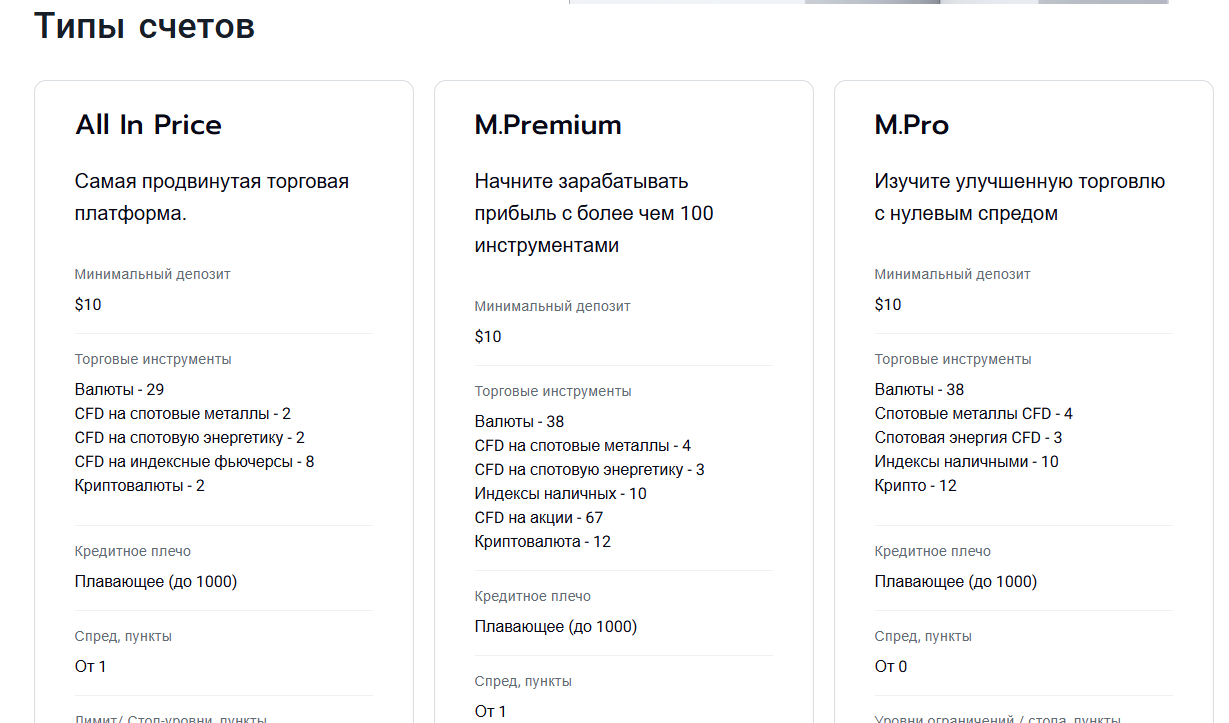Screen dimensions: 1229x723
Task: Select the "All In Price" card title
Action: click(x=148, y=125)
